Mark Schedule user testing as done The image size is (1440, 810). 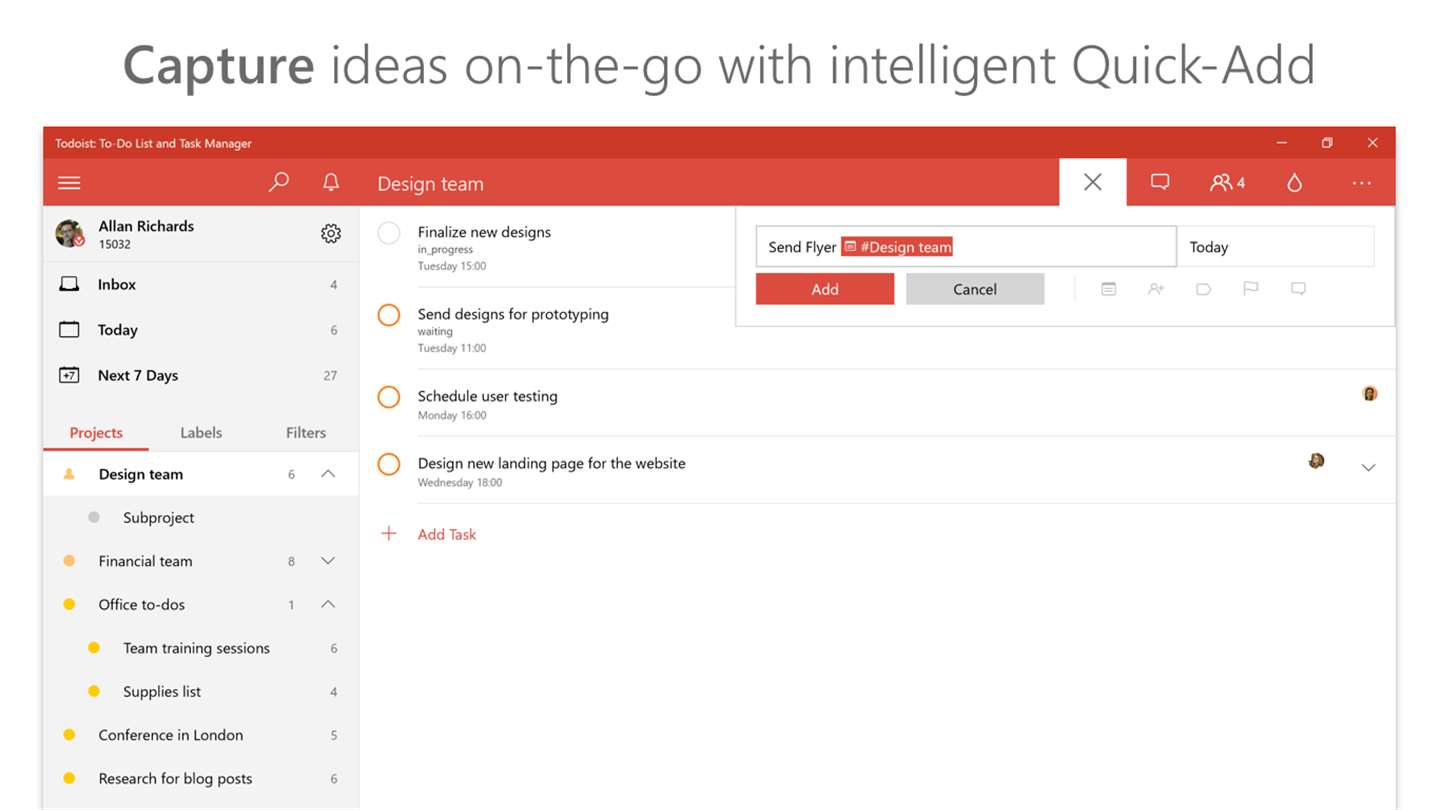(389, 397)
